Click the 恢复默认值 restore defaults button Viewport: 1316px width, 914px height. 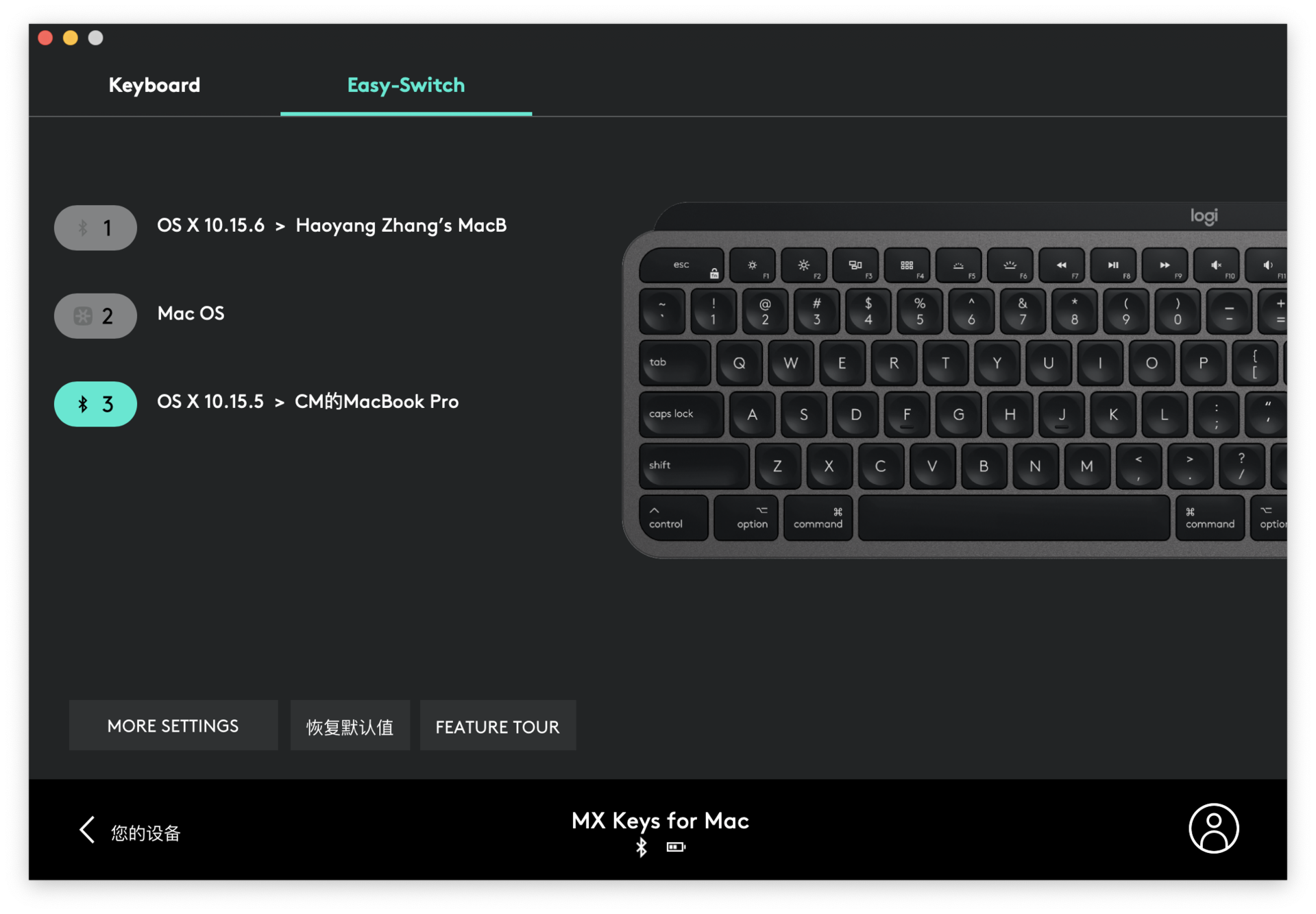pyautogui.click(x=350, y=725)
